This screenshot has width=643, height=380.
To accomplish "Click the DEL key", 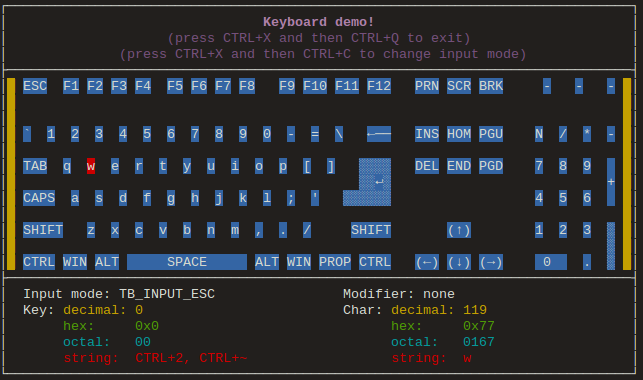I will coord(427,166).
